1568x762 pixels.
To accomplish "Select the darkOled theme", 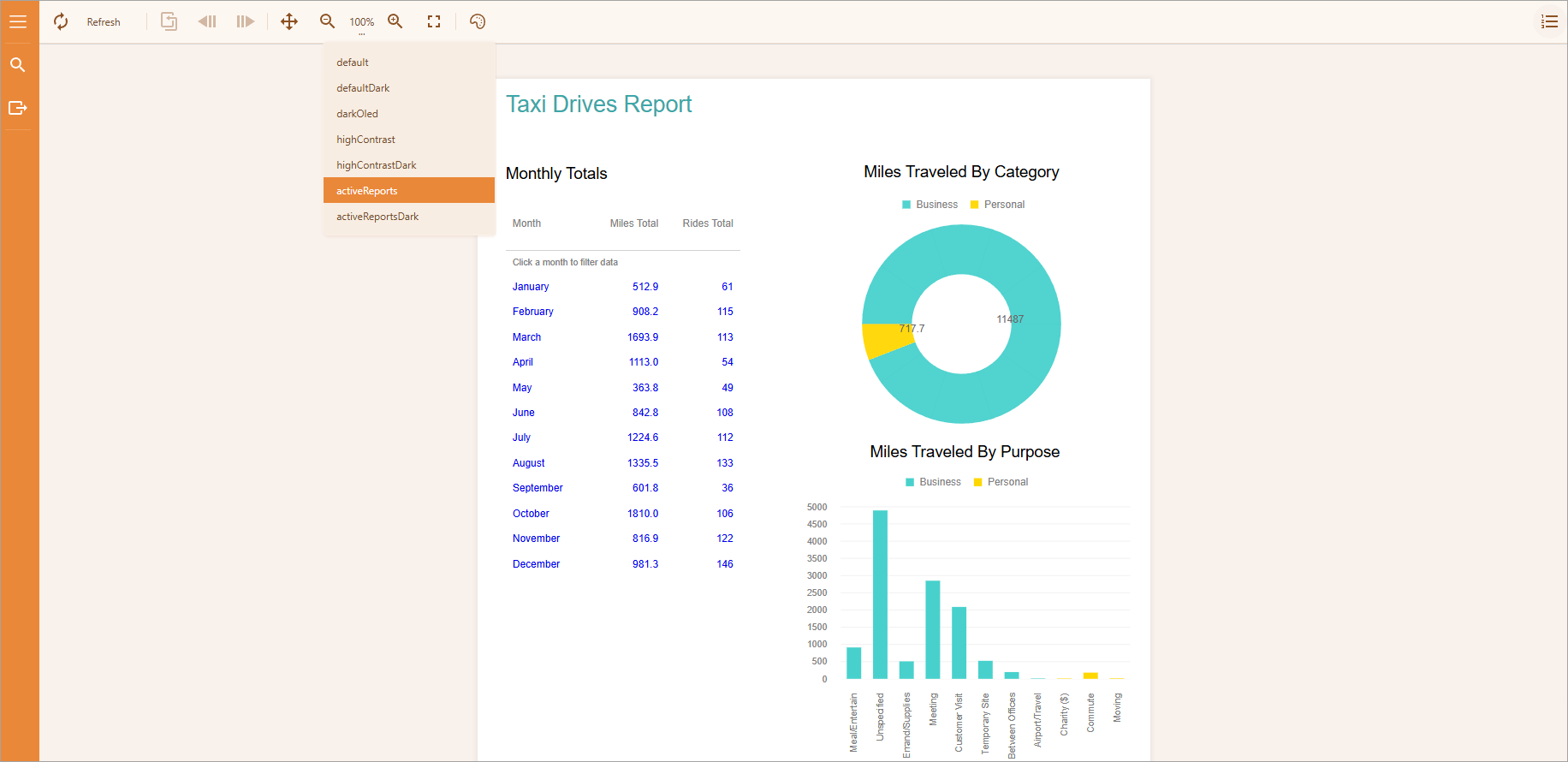I will 409,114.
